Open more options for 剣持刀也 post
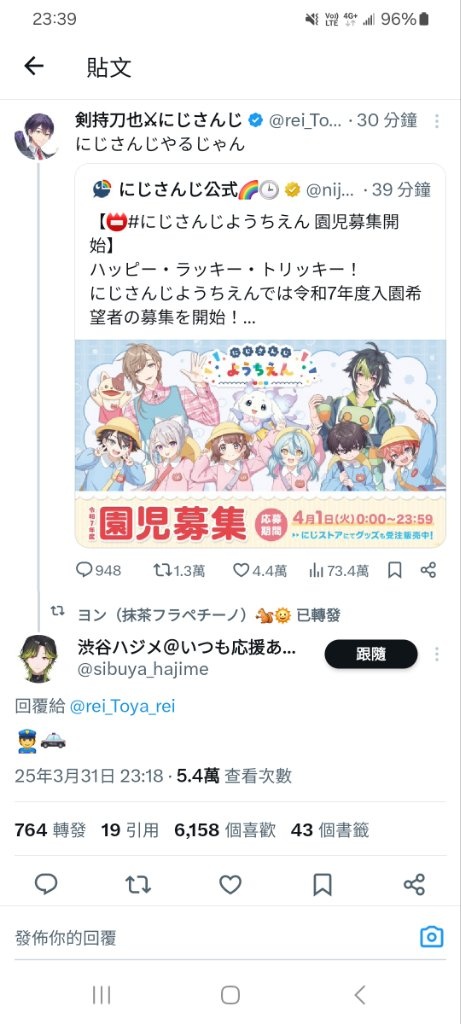Viewport: 461px width, 1024px height. [436, 121]
